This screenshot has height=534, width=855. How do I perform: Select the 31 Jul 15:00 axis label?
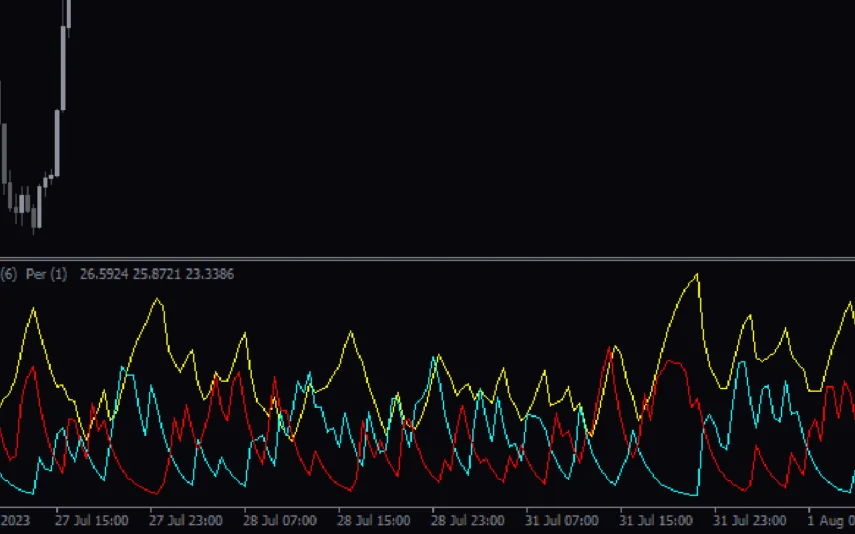655,521
